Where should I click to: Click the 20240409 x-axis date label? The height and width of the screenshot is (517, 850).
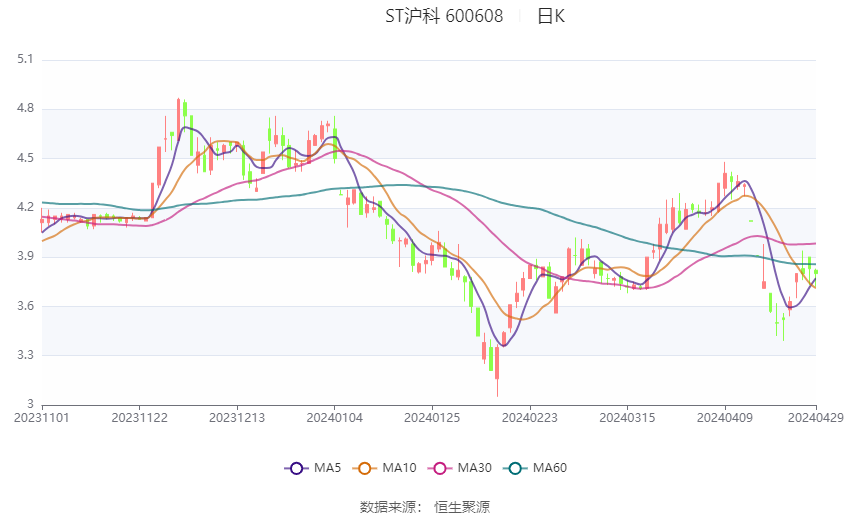tap(725, 418)
